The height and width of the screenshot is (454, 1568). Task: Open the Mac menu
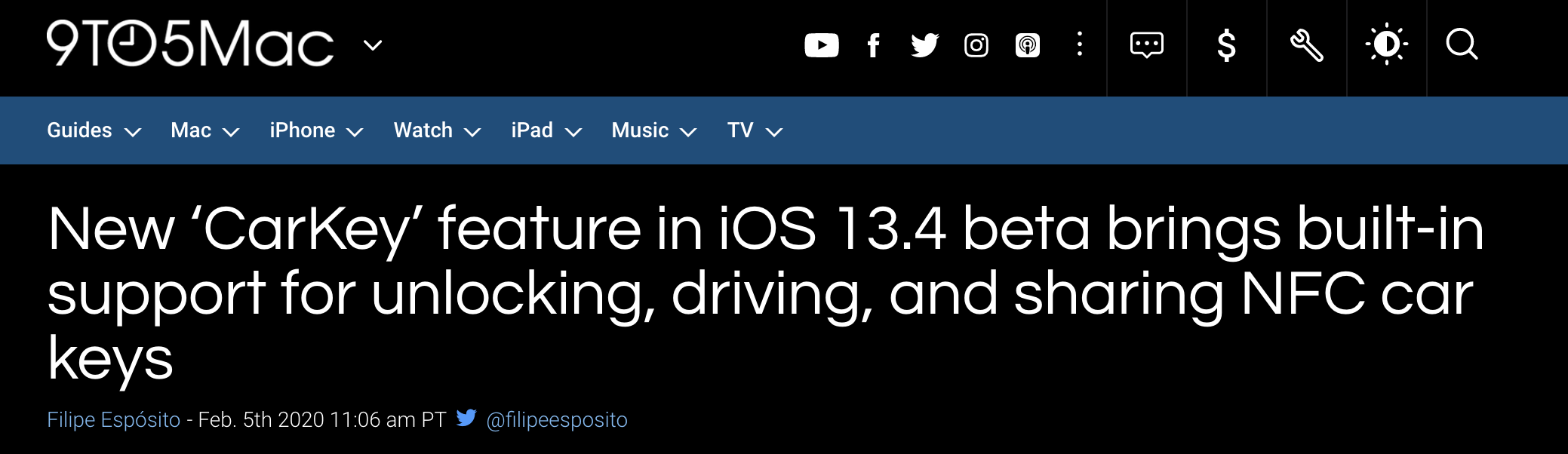[x=191, y=130]
